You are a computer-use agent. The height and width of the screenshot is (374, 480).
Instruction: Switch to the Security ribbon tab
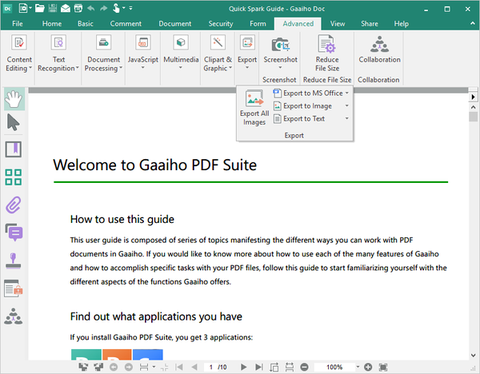click(x=221, y=24)
